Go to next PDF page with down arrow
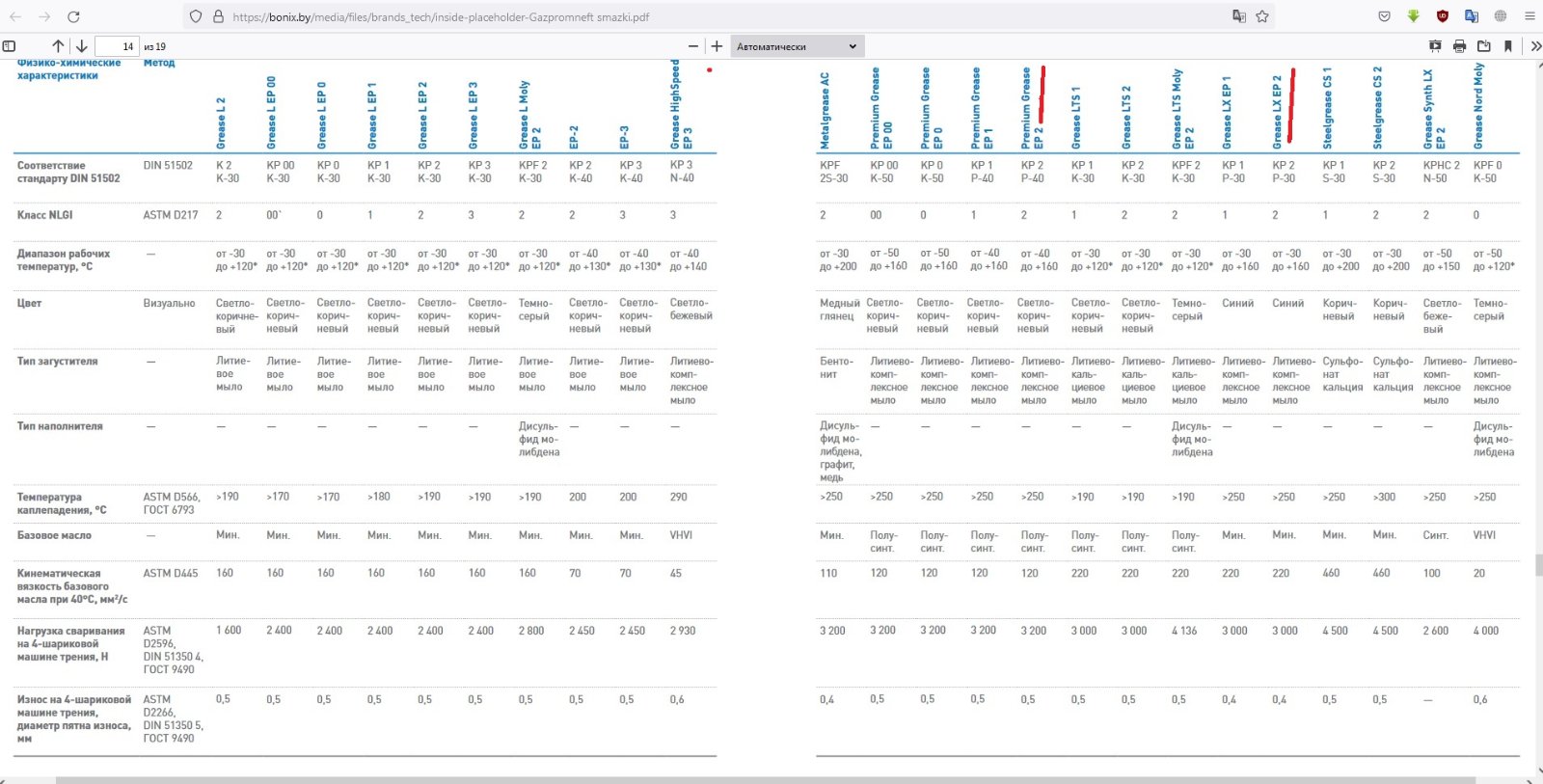This screenshot has height=784, width=1543. click(x=82, y=46)
